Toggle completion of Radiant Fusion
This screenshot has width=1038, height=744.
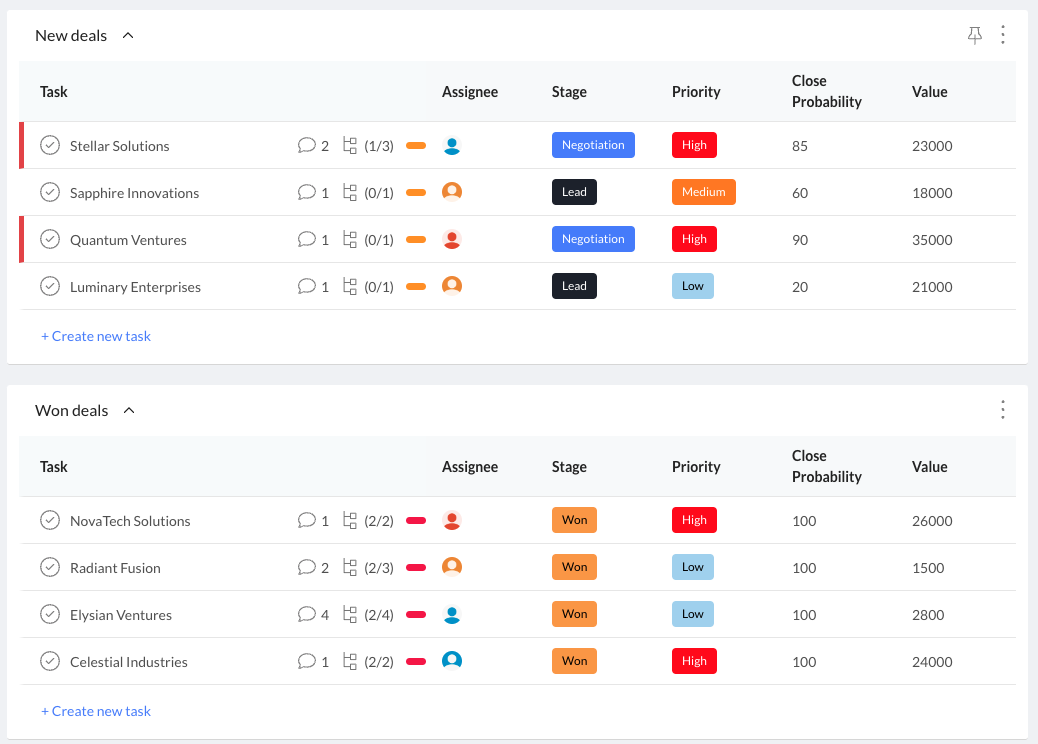tap(50, 567)
